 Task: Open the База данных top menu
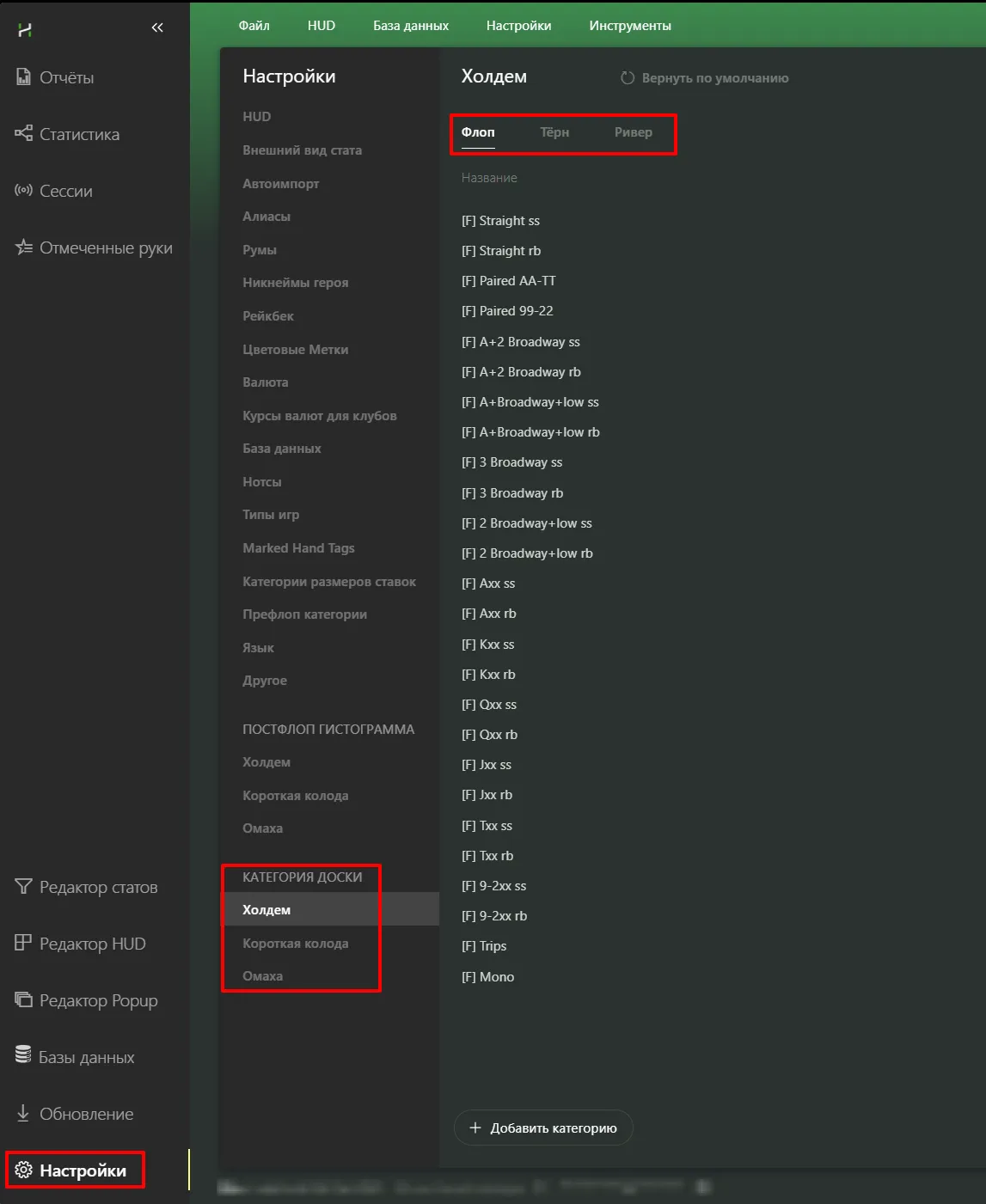[x=410, y=26]
